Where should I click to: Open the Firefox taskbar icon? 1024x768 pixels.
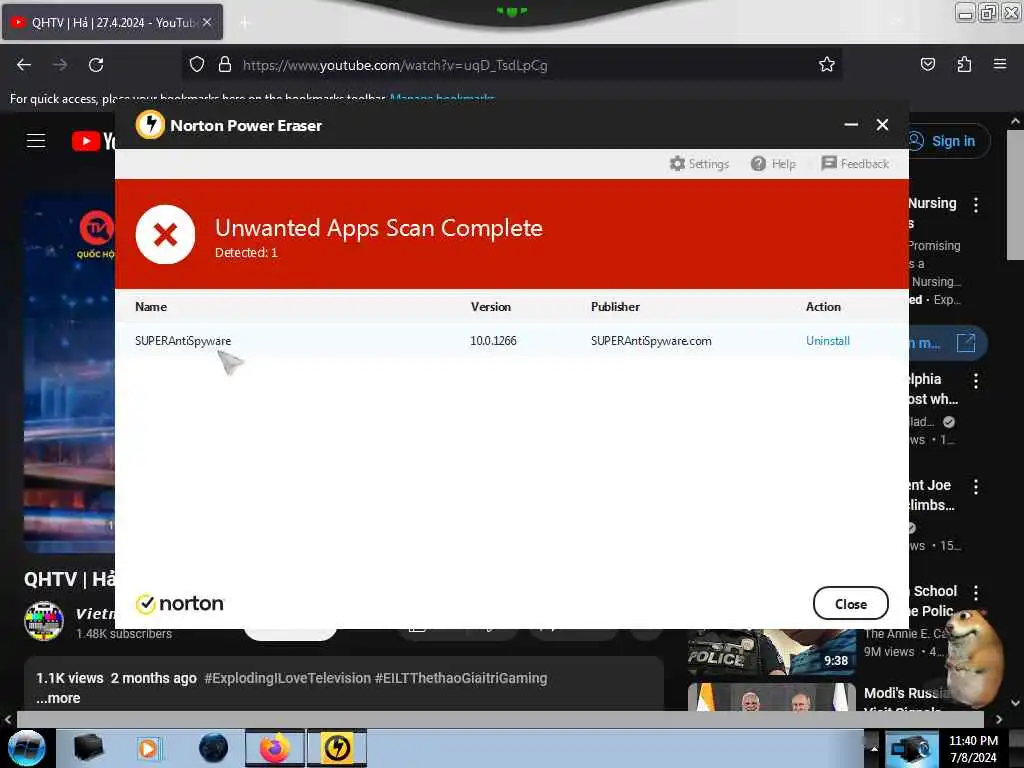275,748
